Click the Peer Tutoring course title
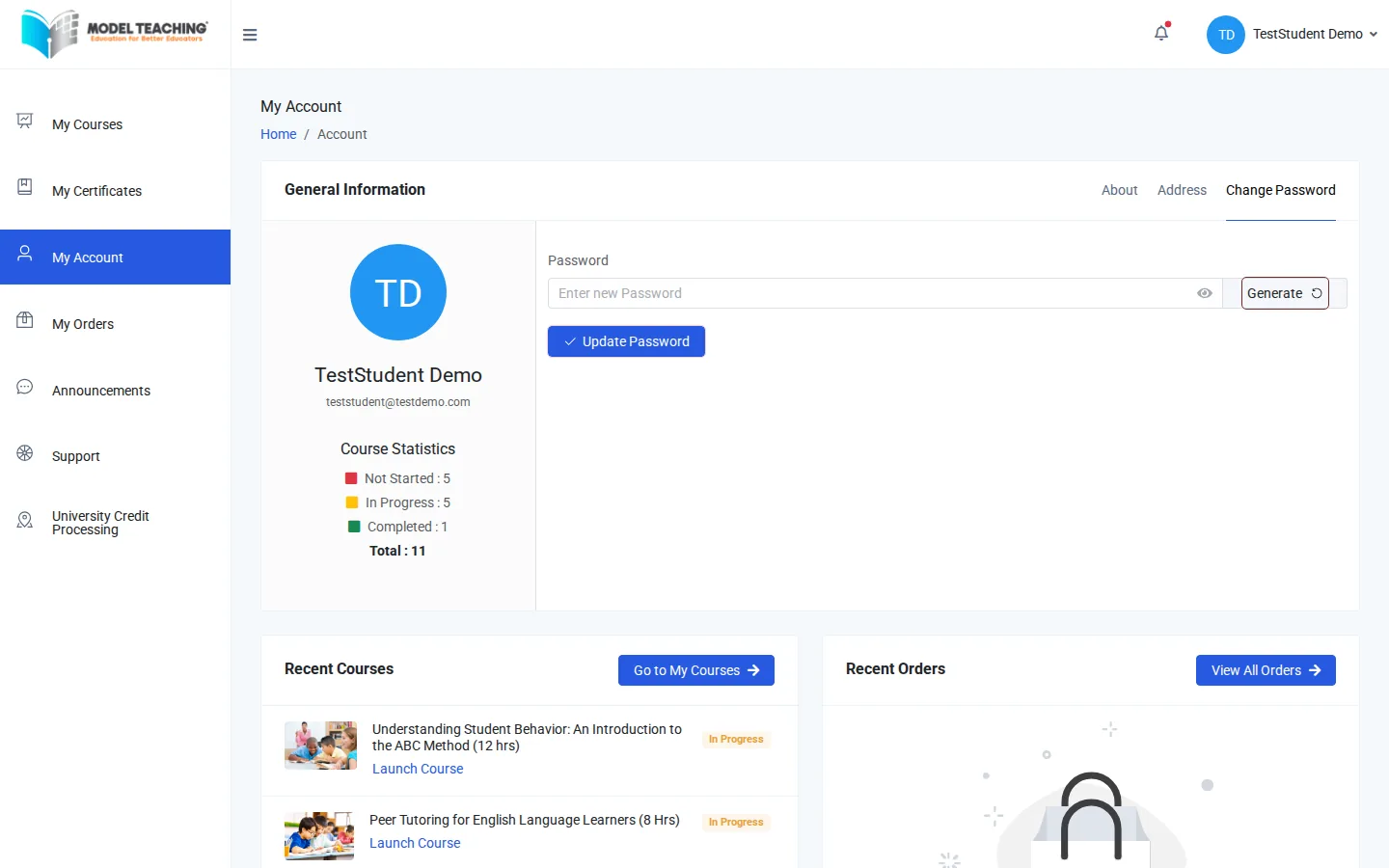The height and width of the screenshot is (868, 1389). pos(525,820)
